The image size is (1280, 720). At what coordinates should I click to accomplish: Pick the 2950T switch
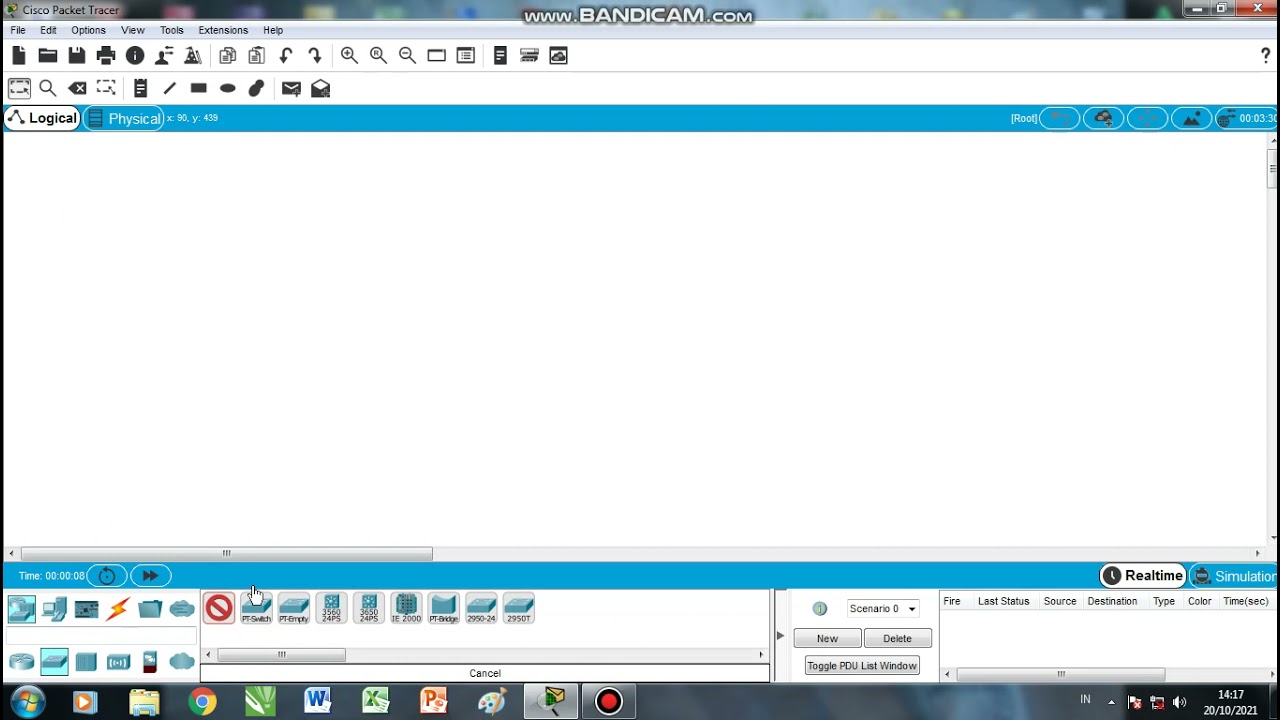coord(518,608)
